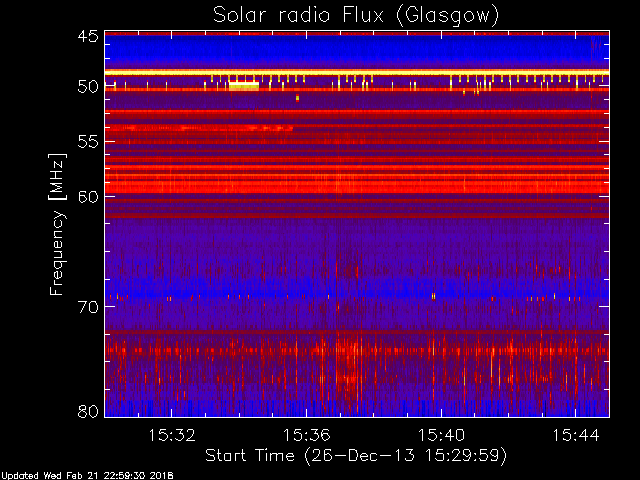Image resolution: width=640 pixels, height=480 pixels.
Task: Click the 'Start Time (26-Dec-13 15:29:59)' label
Action: click(356, 456)
